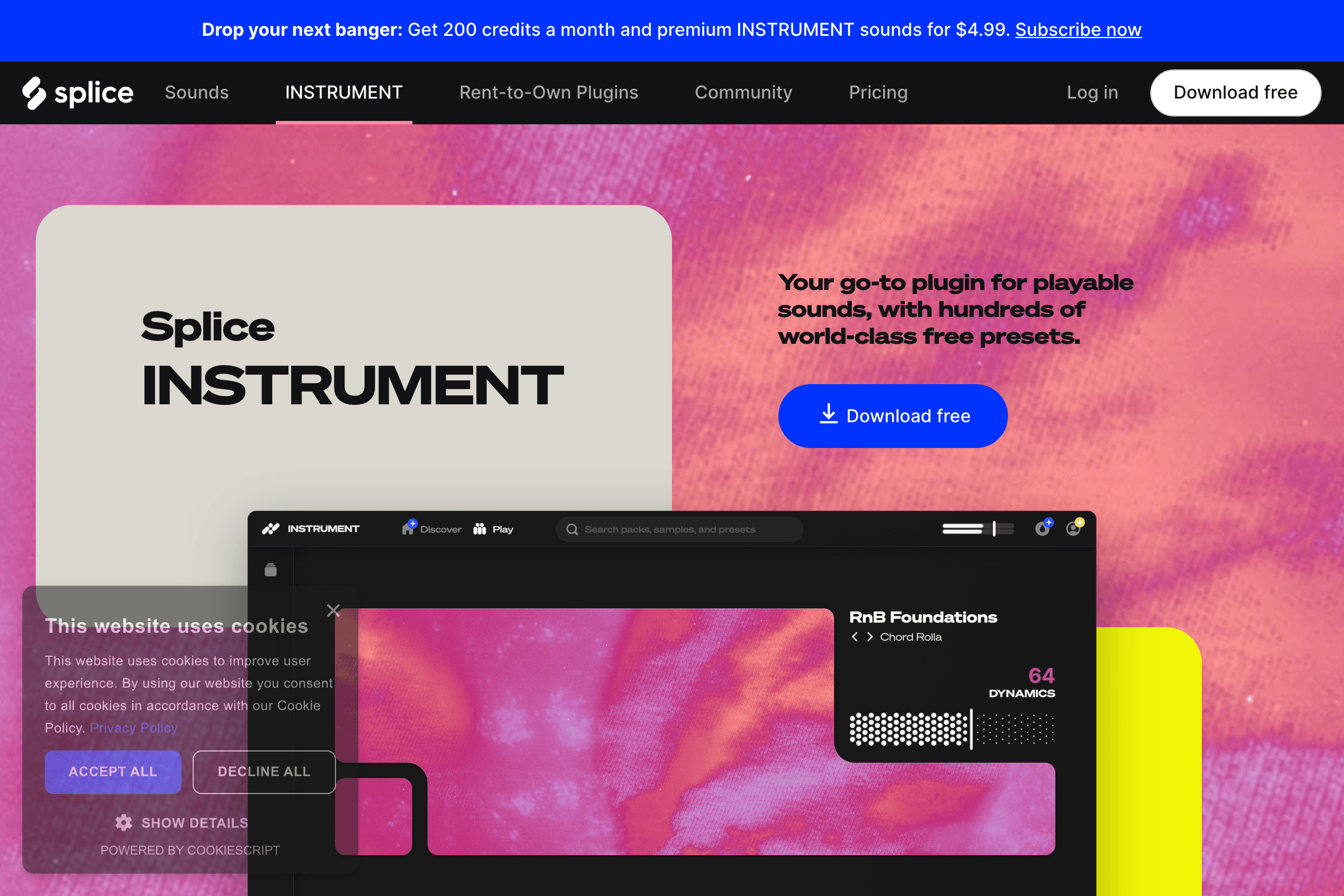The width and height of the screenshot is (1344, 896).
Task: Open the Sounds menu item
Action: tap(197, 92)
